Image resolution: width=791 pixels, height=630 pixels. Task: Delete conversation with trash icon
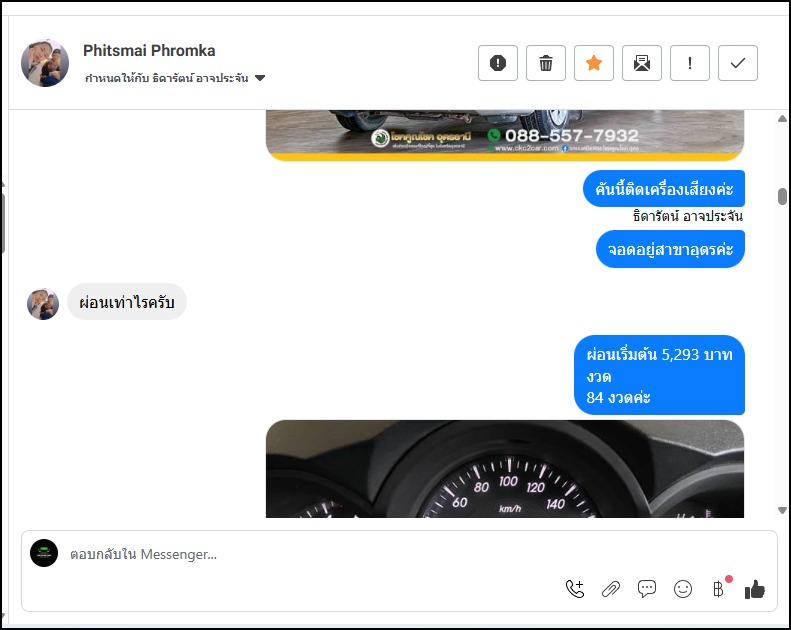546,63
